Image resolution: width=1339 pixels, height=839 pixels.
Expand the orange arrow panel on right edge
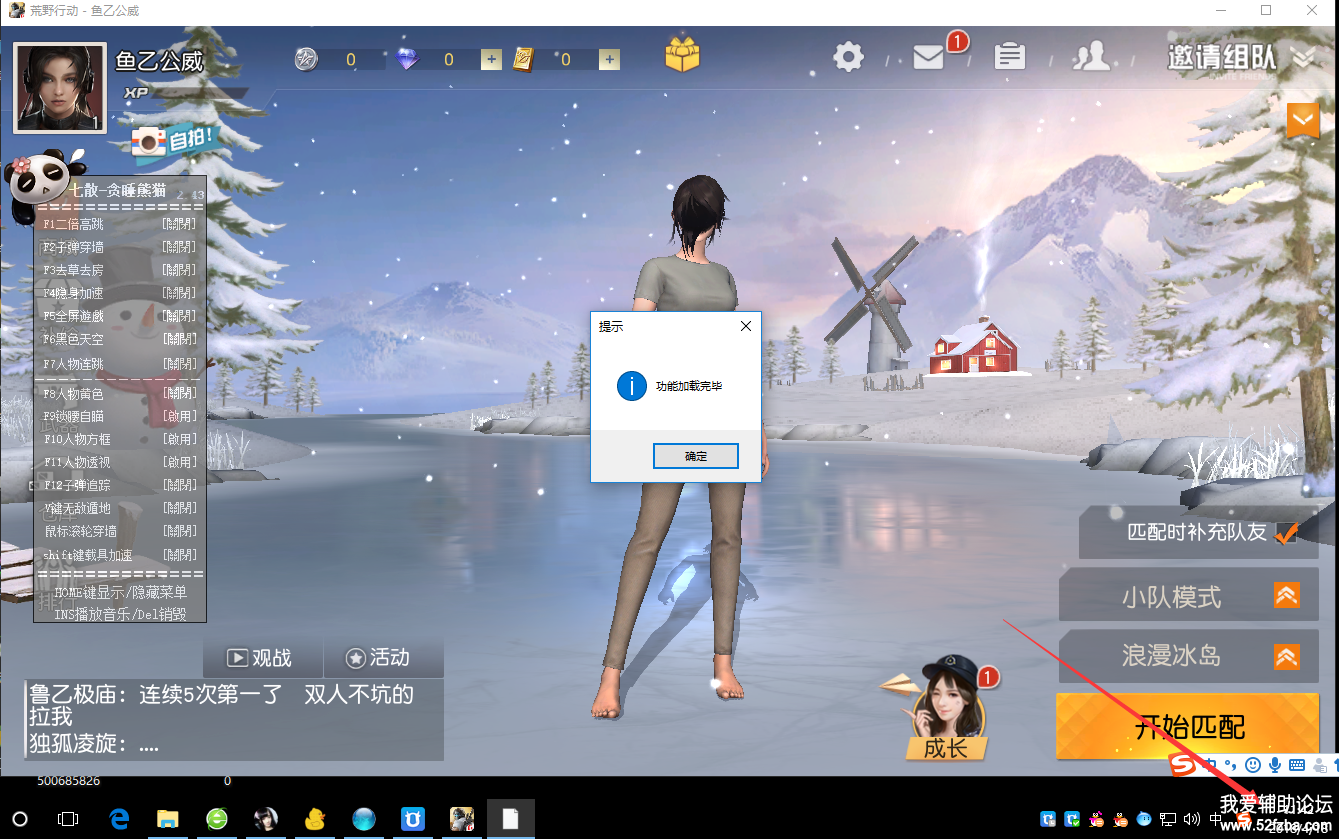pos(1303,120)
